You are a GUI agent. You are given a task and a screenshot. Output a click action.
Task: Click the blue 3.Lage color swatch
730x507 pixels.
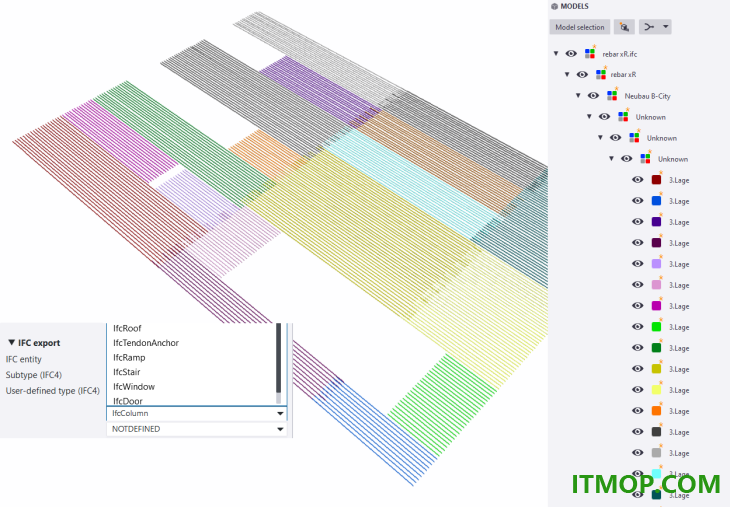[656, 201]
